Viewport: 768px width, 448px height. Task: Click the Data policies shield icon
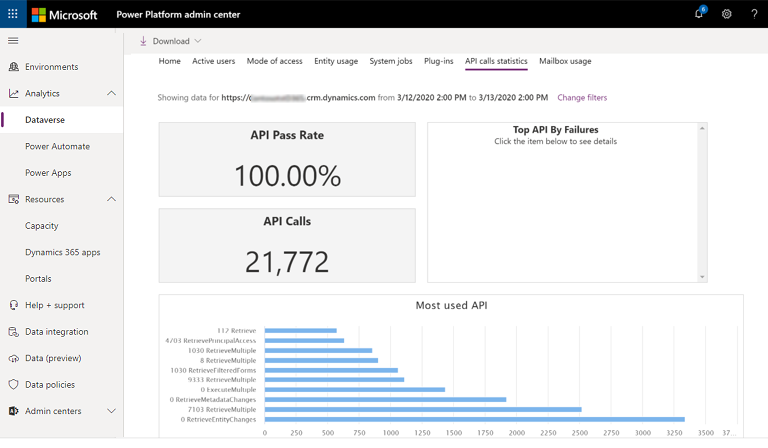pyautogui.click(x=14, y=384)
